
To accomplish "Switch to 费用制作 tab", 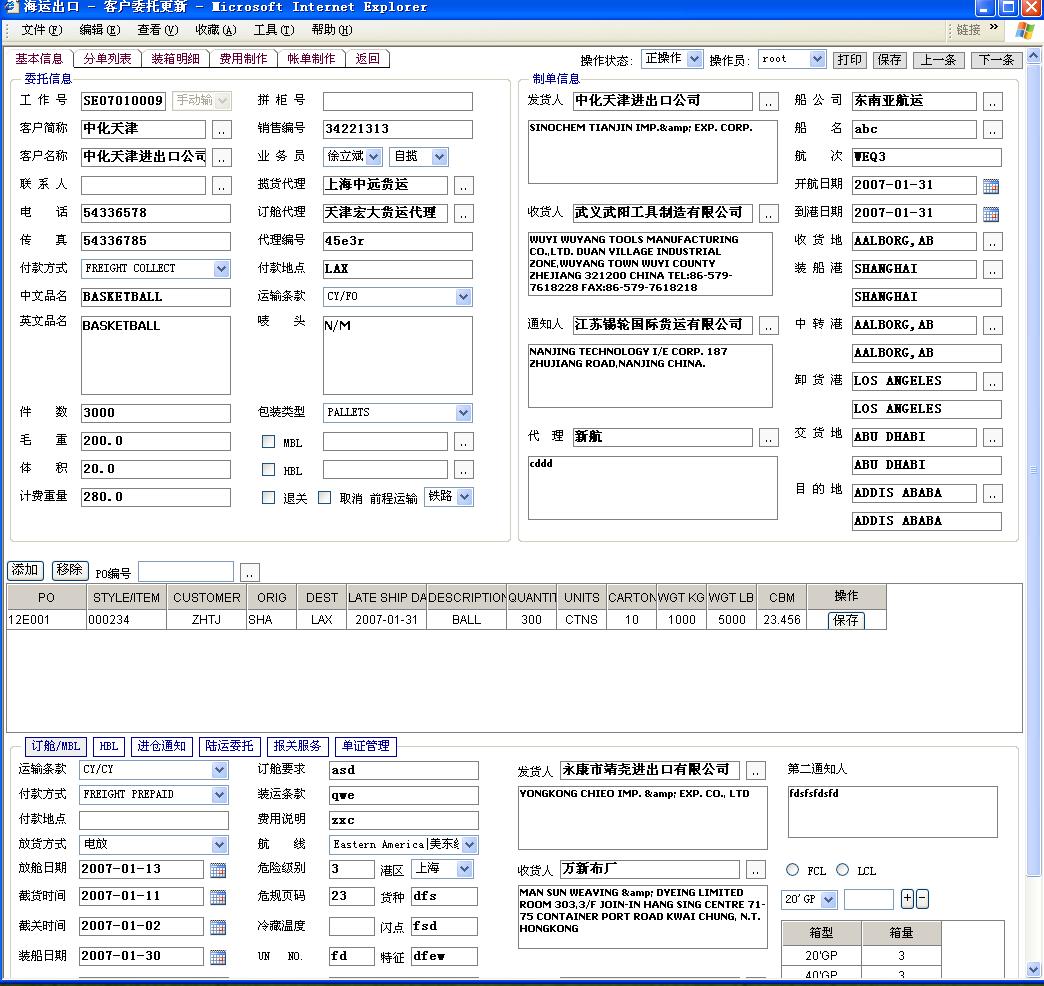I will [243, 59].
